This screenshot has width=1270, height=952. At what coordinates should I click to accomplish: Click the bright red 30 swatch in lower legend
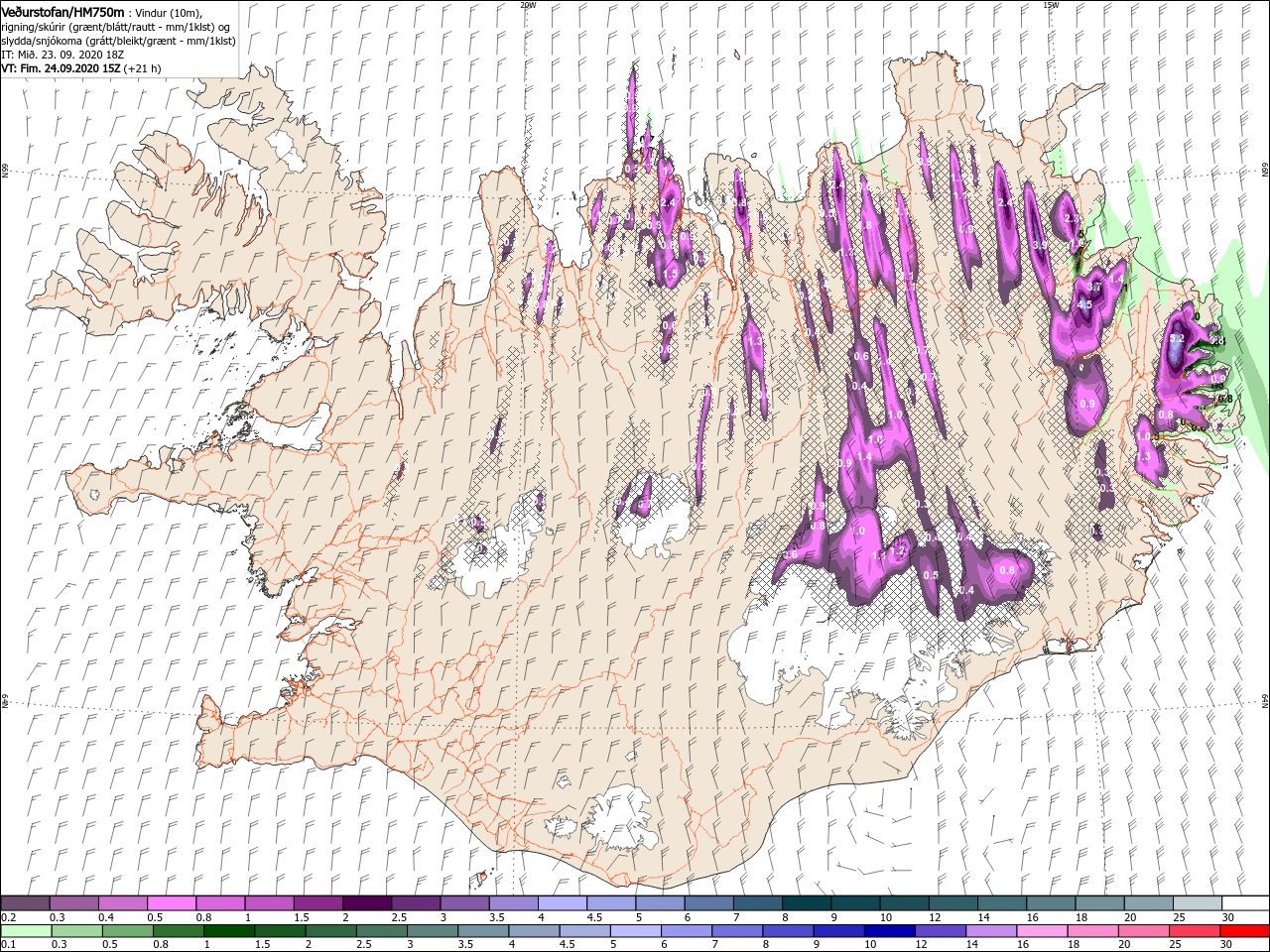click(x=1242, y=931)
